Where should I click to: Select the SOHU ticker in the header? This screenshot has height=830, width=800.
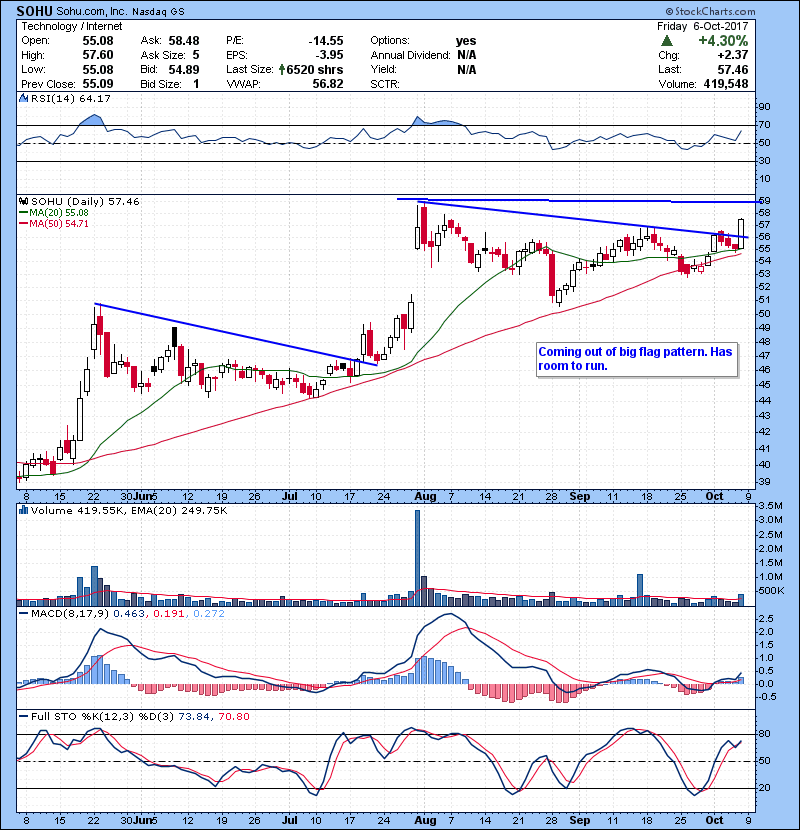pos(34,11)
